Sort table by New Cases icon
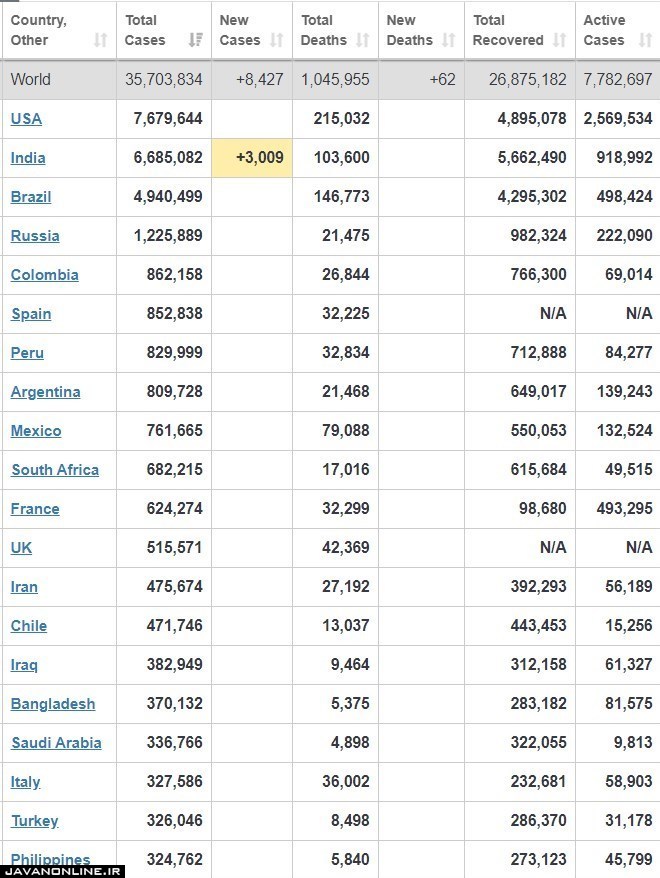Screen dimensions: 660x878 pos(277,40)
